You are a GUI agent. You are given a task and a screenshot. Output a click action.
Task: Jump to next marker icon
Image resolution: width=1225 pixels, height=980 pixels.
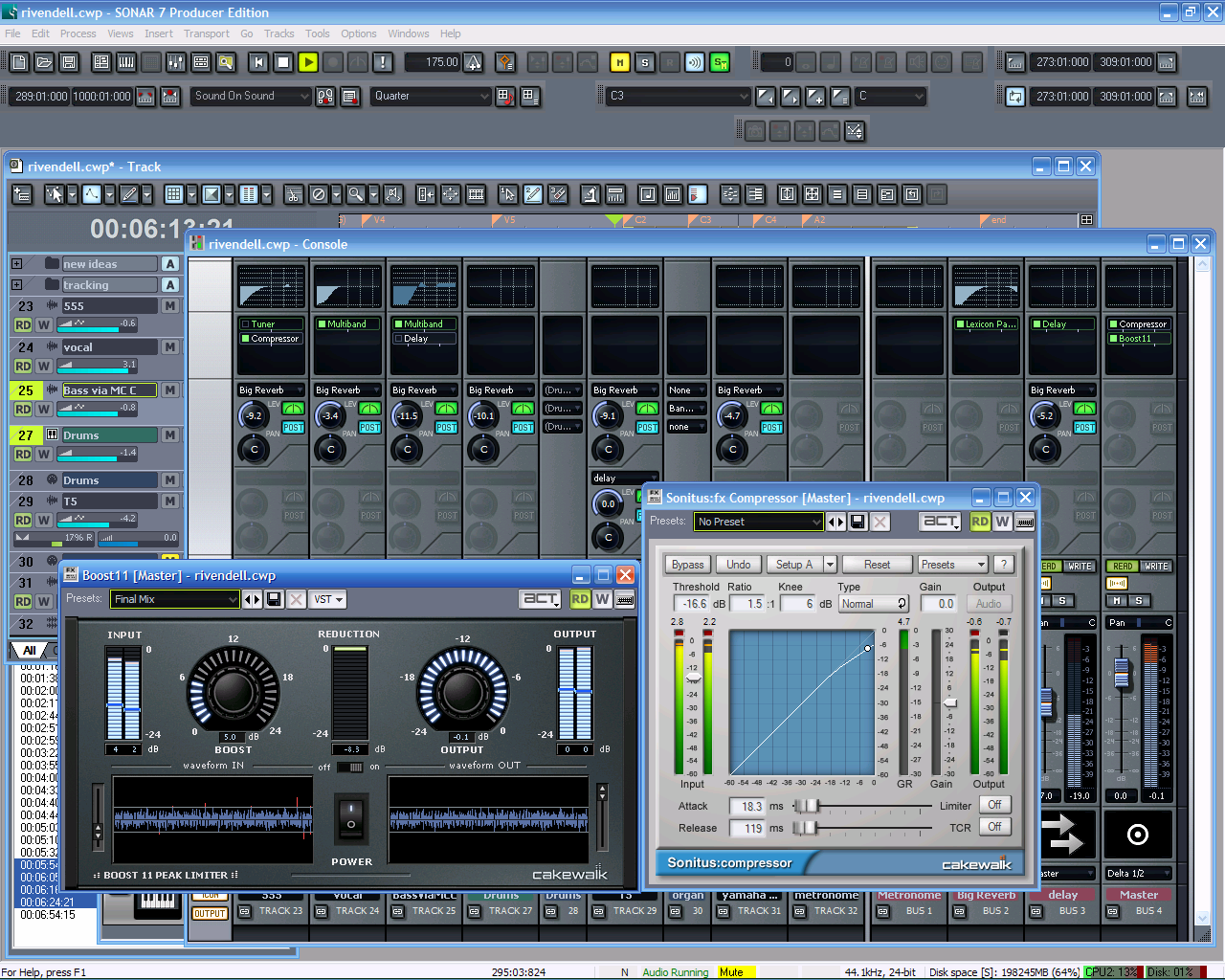791,97
